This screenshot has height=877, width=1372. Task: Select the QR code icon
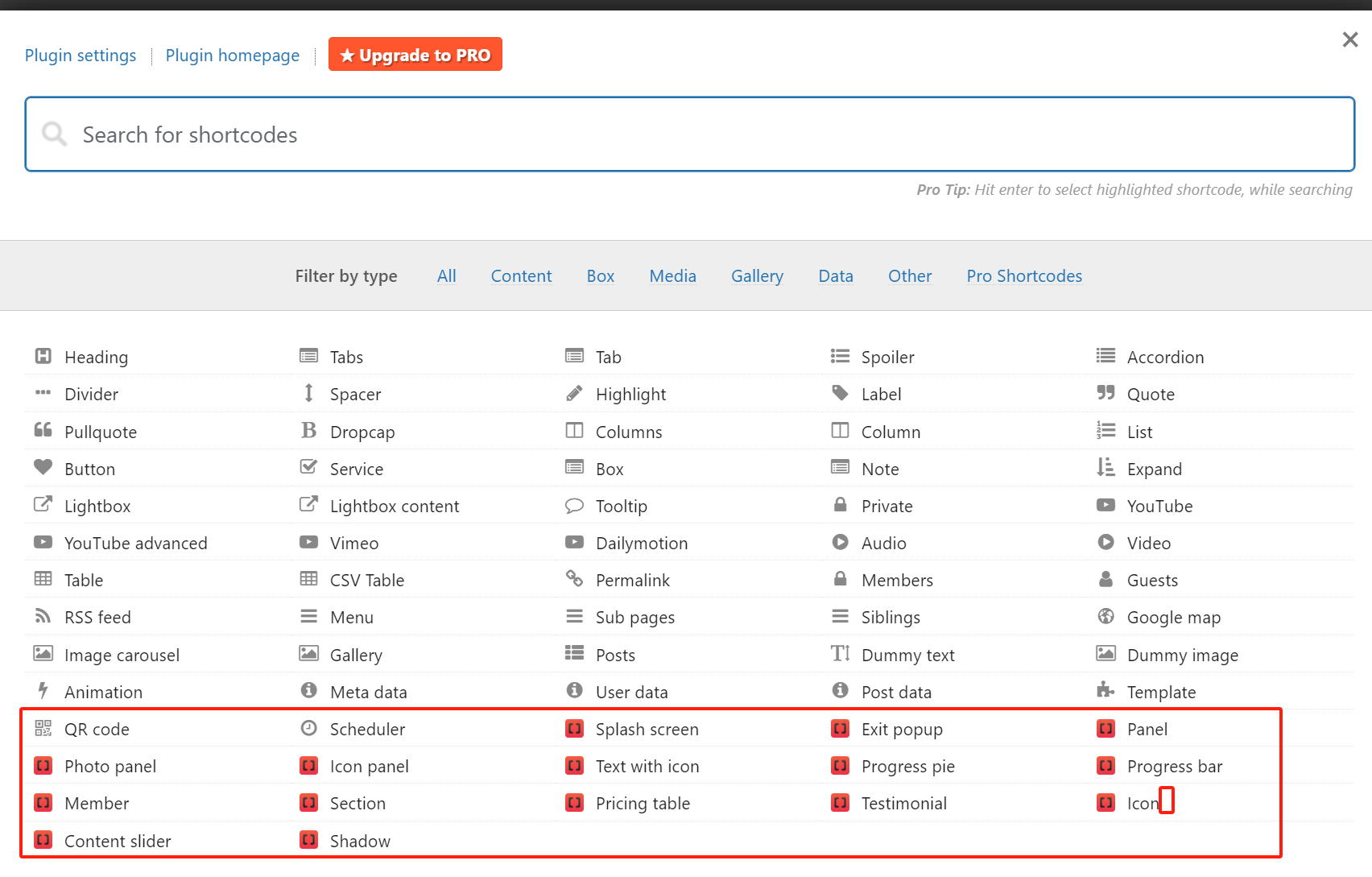[43, 729]
